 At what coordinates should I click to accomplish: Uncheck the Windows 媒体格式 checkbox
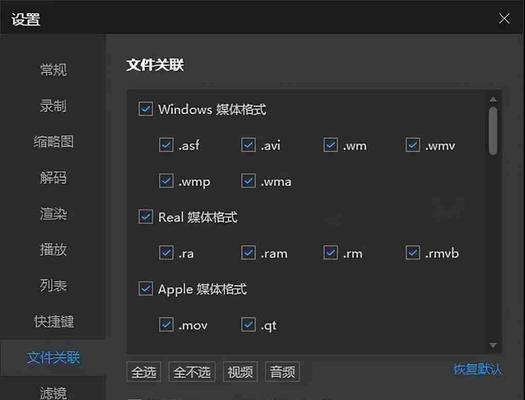point(146,109)
